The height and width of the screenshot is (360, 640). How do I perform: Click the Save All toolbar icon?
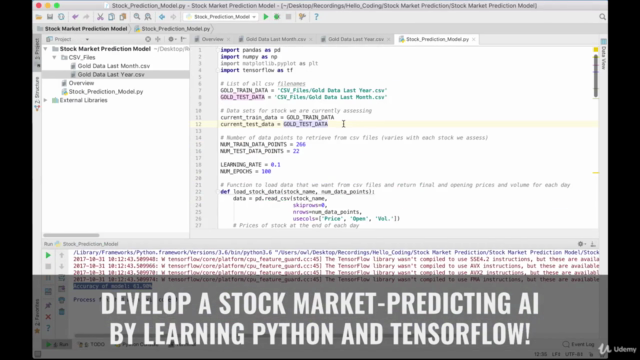click(x=50, y=17)
